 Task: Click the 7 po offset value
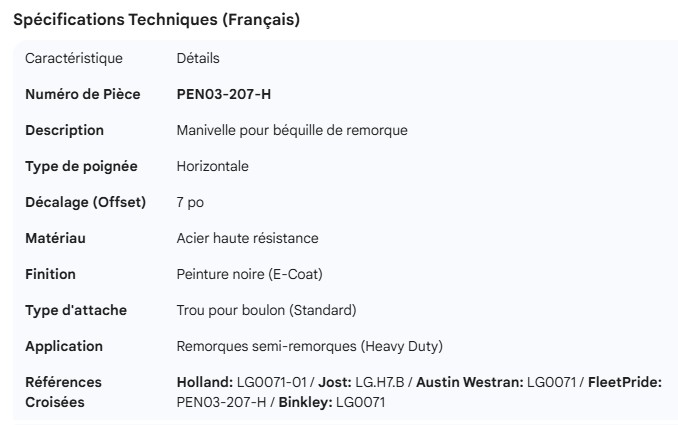tap(190, 203)
